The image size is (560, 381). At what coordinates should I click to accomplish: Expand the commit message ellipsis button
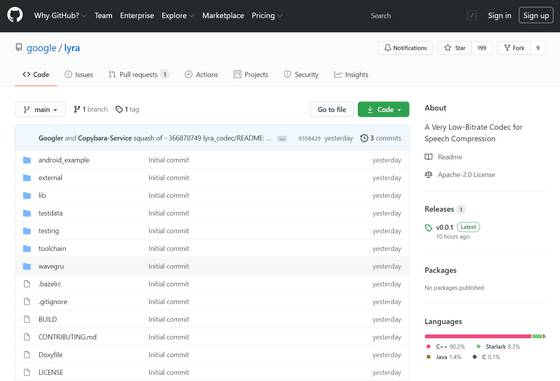point(282,139)
